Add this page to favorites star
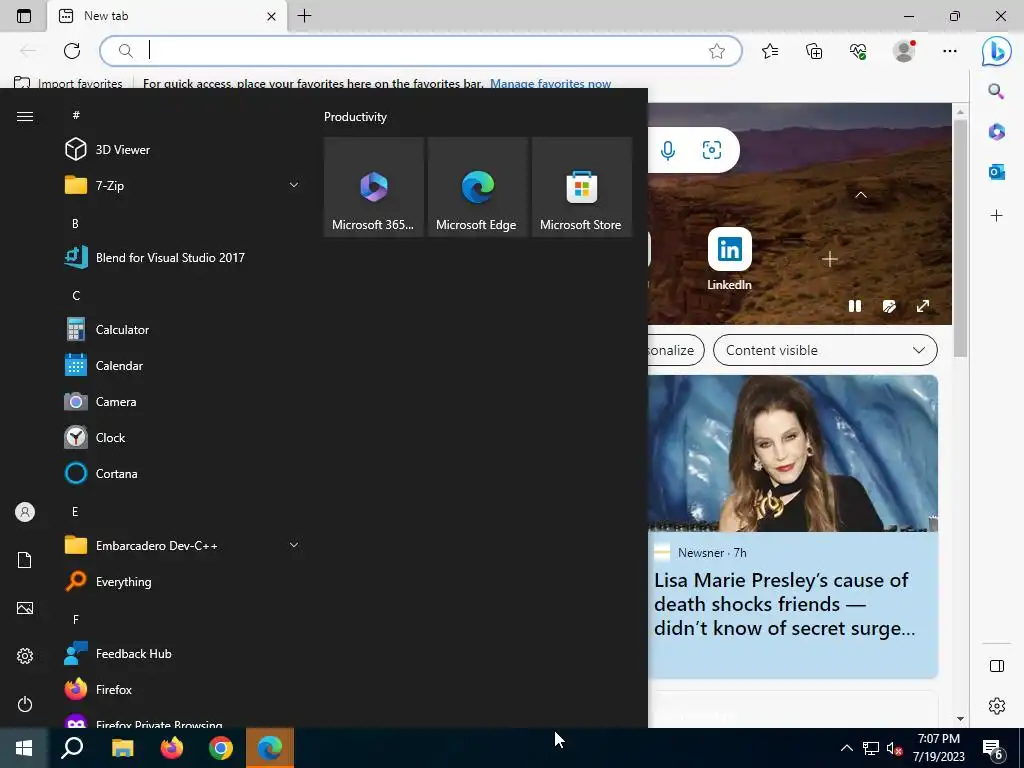The image size is (1024, 768). (x=716, y=51)
